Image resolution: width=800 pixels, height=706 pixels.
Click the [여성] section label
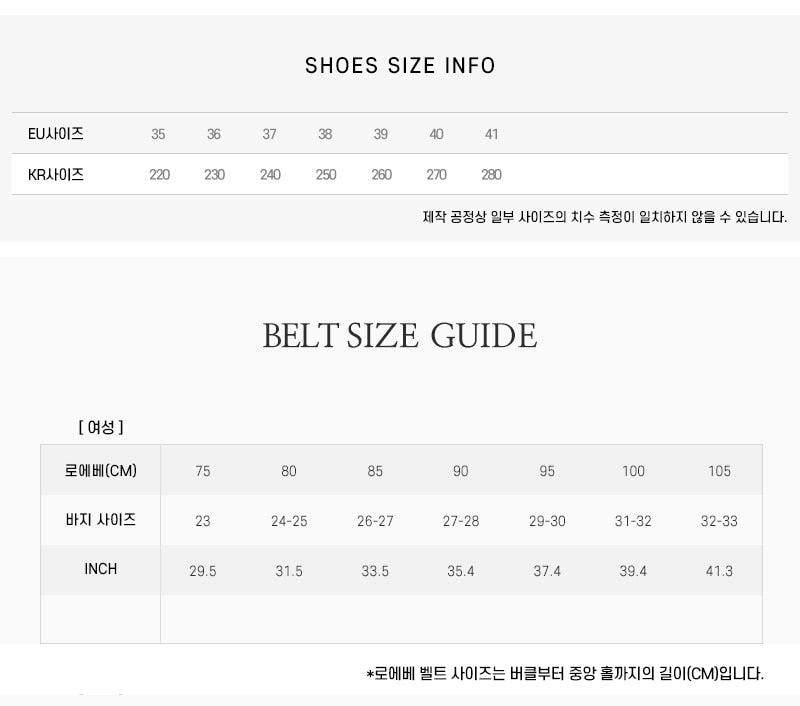(101, 427)
